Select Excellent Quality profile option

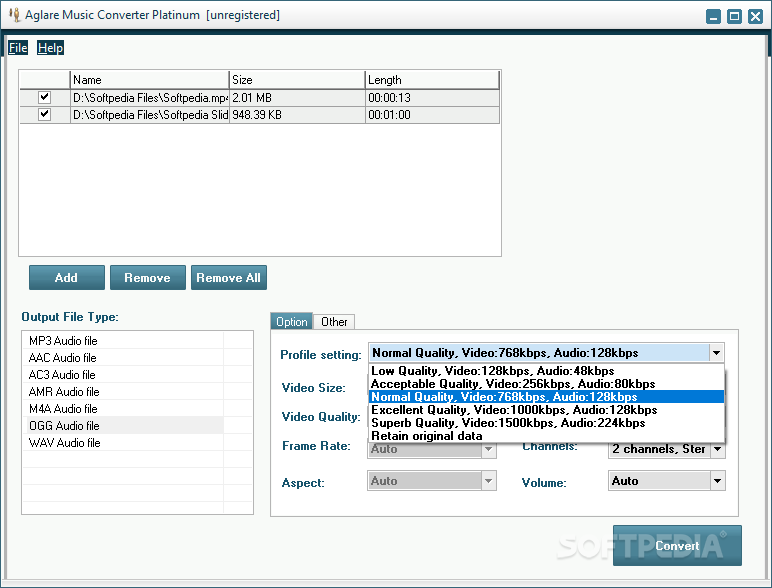[x=546, y=410]
